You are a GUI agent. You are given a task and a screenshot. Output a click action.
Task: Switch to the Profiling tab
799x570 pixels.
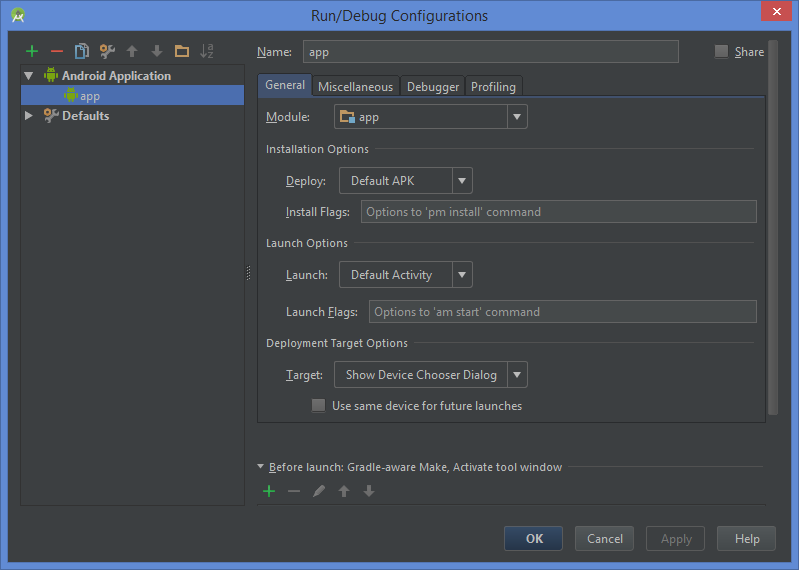coord(493,87)
